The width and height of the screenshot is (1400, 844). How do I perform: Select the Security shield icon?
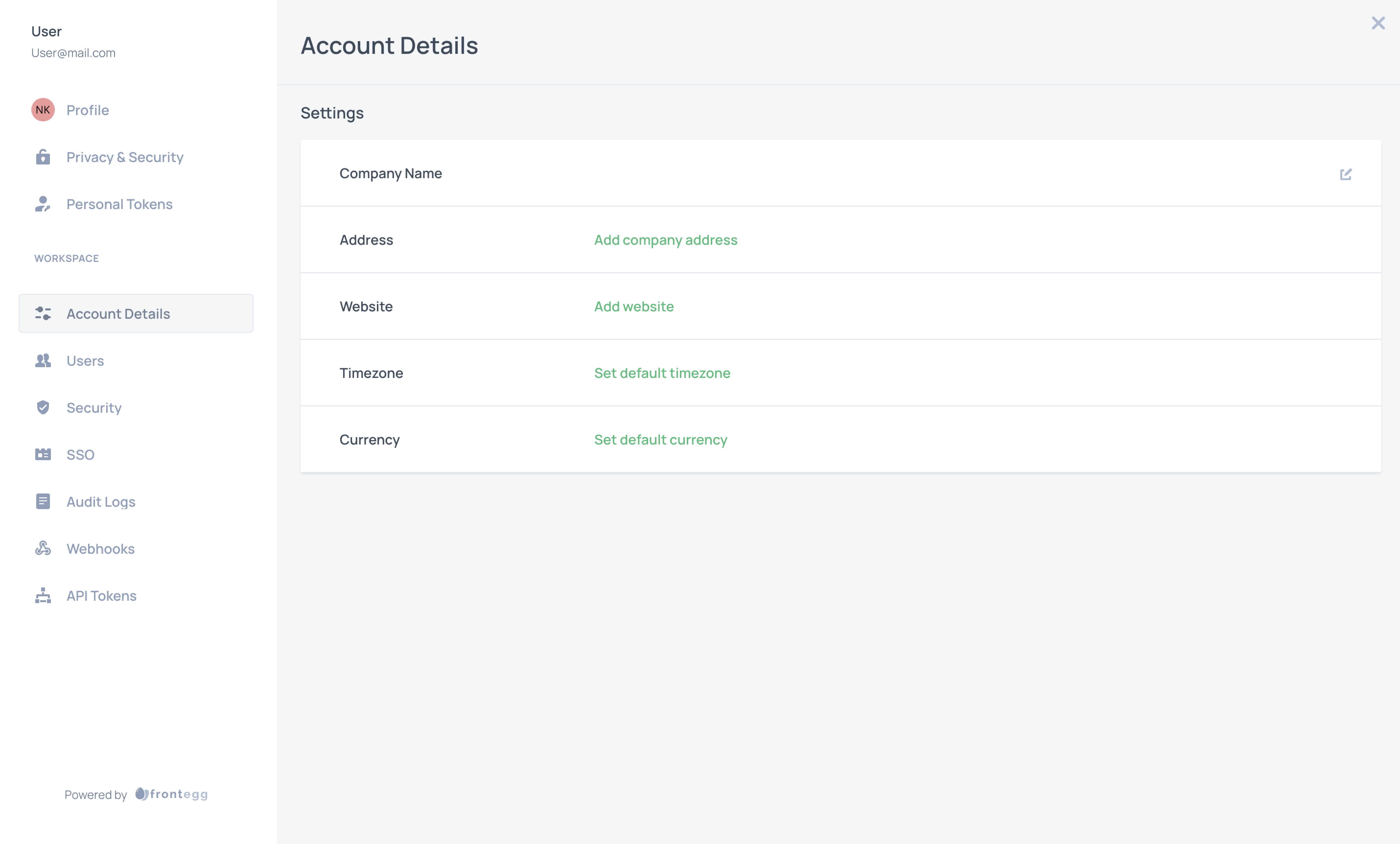coord(43,408)
